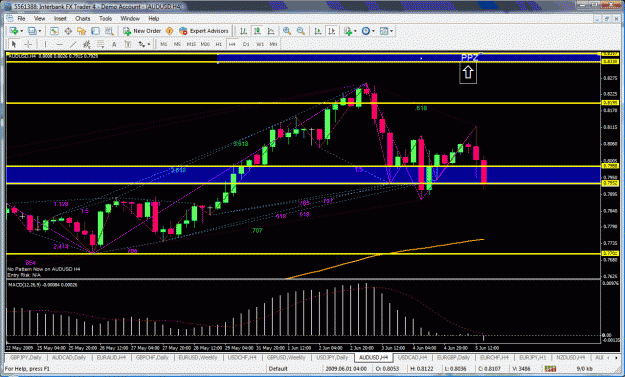
Task: Open the Strategy Tester icon
Action: [108, 31]
